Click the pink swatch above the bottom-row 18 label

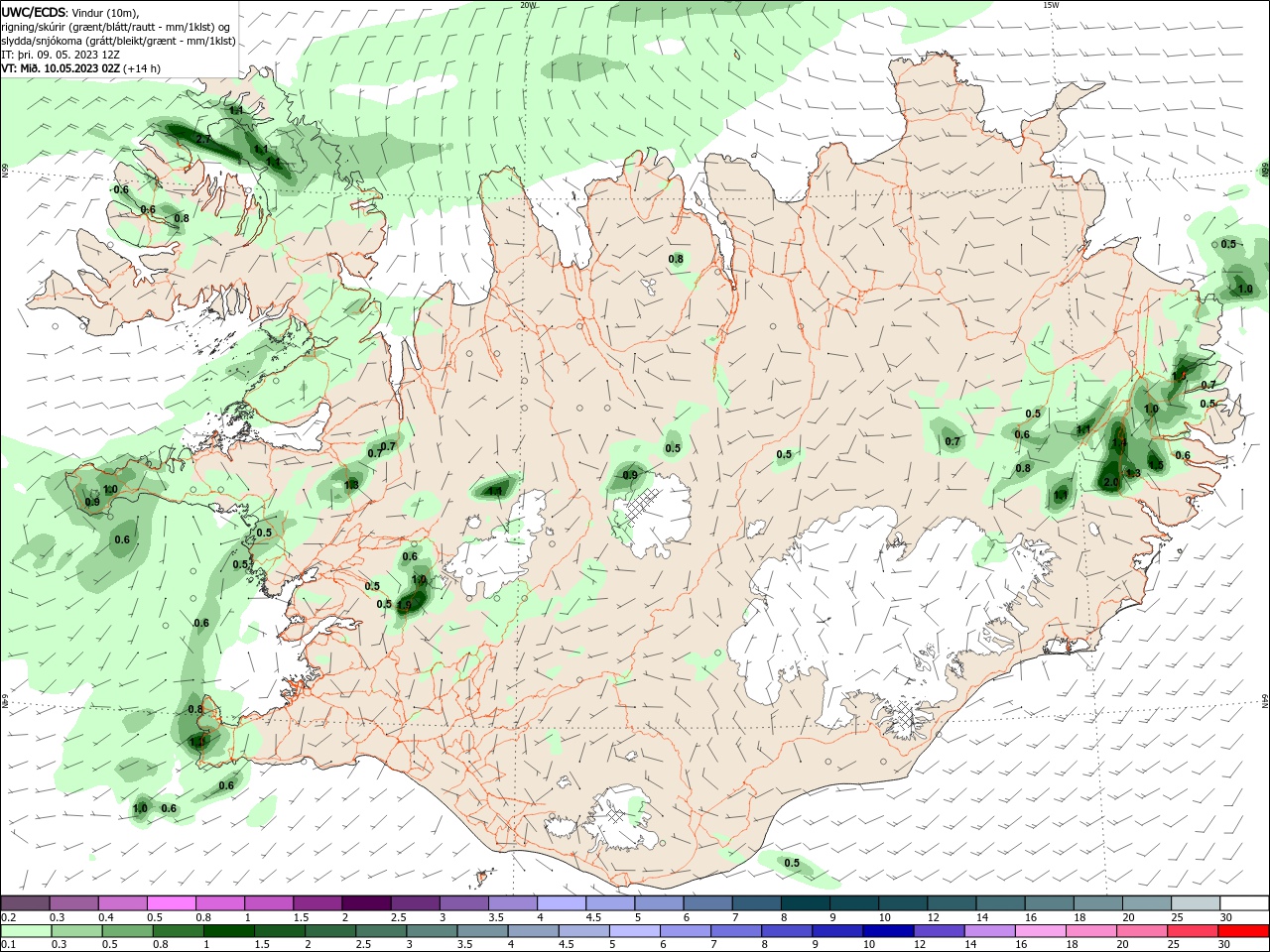pyautogui.click(x=1090, y=931)
